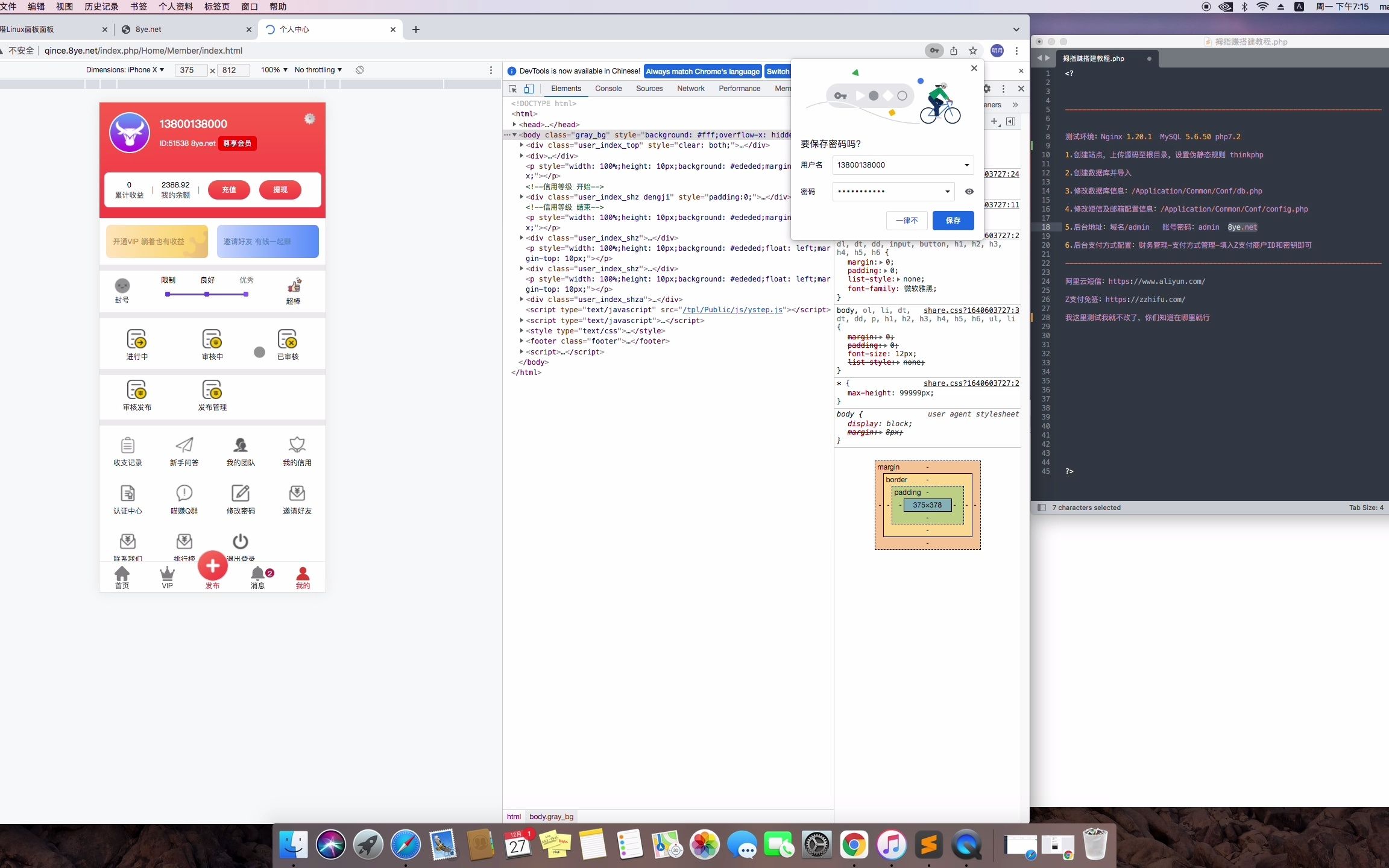The image size is (1389, 868).
Task: Go to 首页 in bottom navigation
Action: (122, 577)
